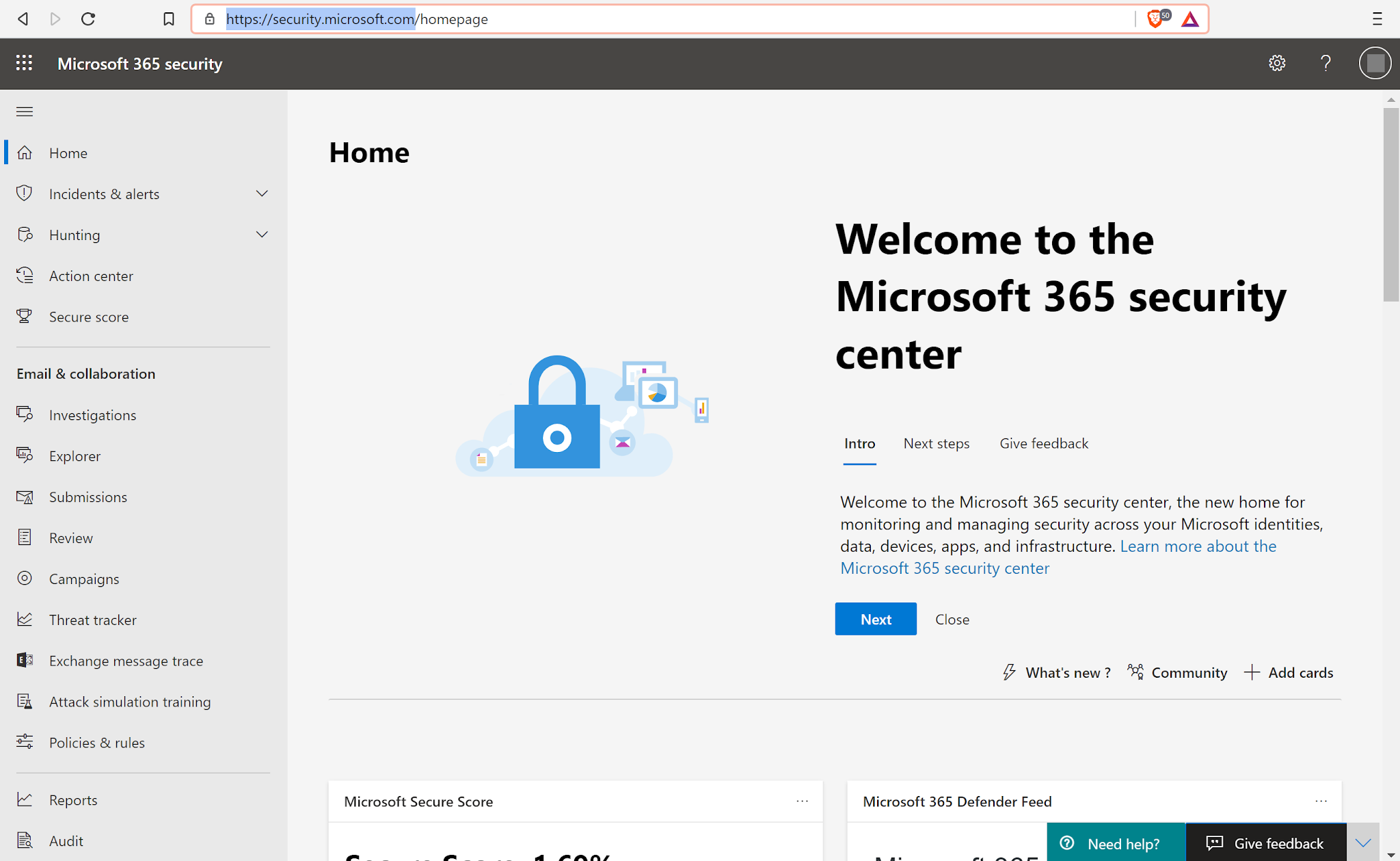The height and width of the screenshot is (861, 1400).
Task: Expand the Incidents & alerts chevron
Action: pos(262,193)
